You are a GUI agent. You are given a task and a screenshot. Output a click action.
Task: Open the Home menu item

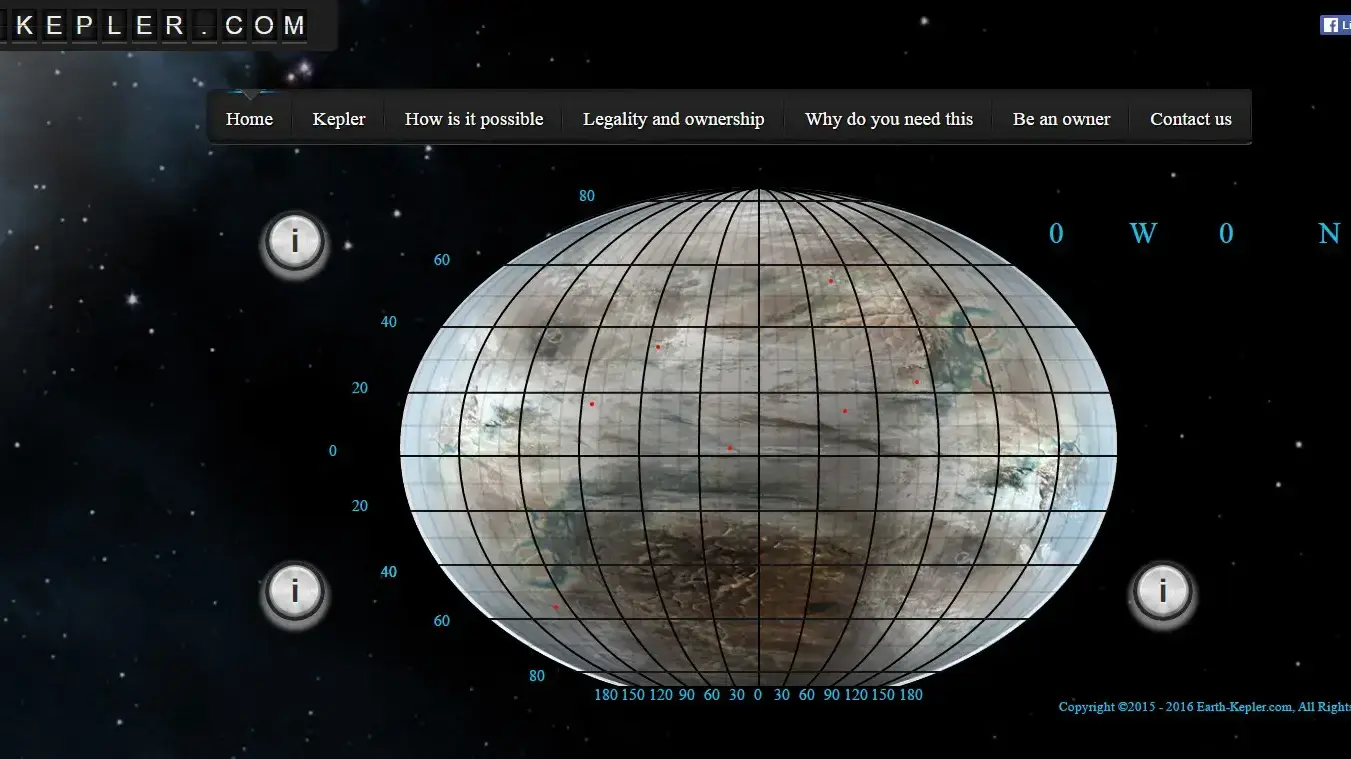[249, 119]
